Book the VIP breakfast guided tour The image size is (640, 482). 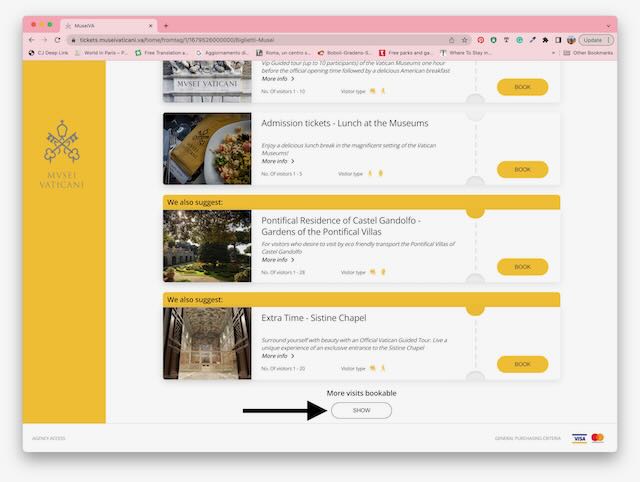point(522,87)
